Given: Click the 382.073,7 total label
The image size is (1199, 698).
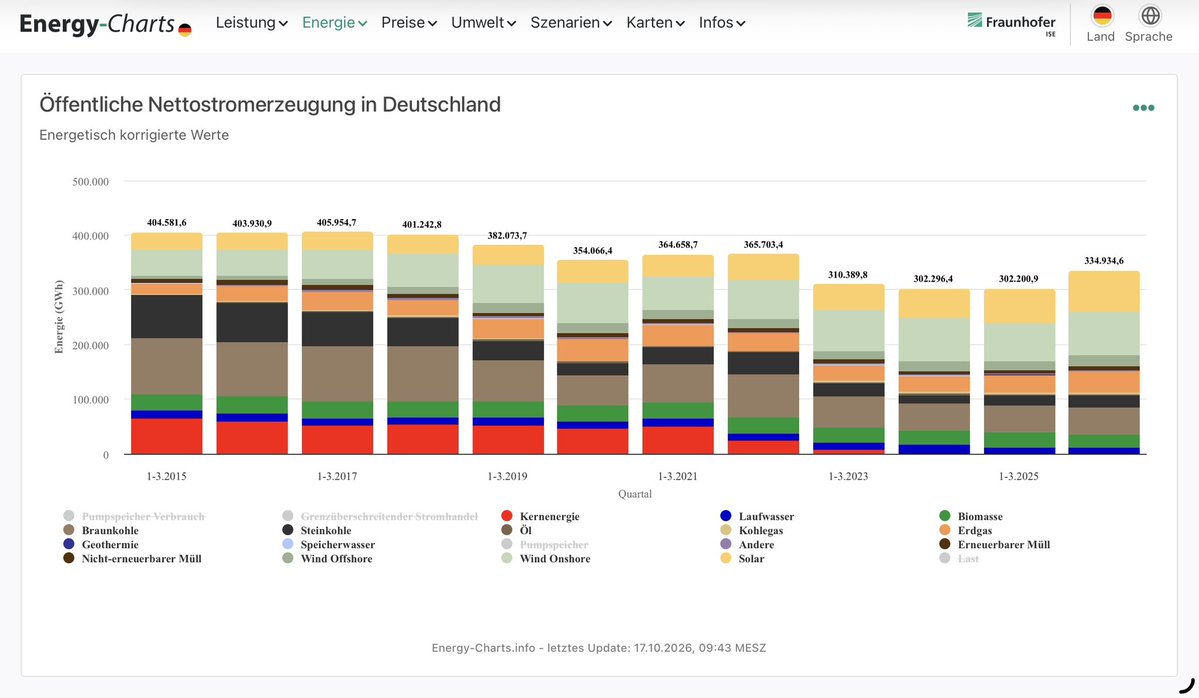Looking at the screenshot, I should 507,235.
